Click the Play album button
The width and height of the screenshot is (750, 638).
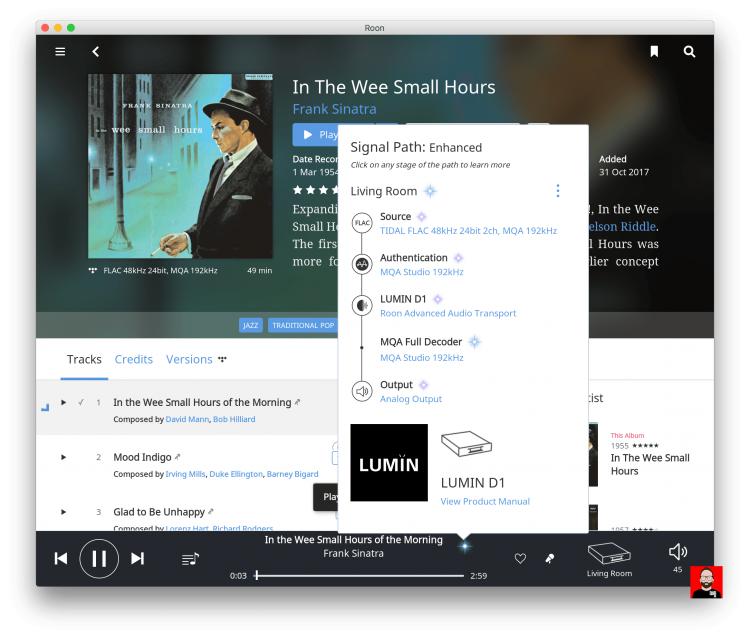[316, 135]
